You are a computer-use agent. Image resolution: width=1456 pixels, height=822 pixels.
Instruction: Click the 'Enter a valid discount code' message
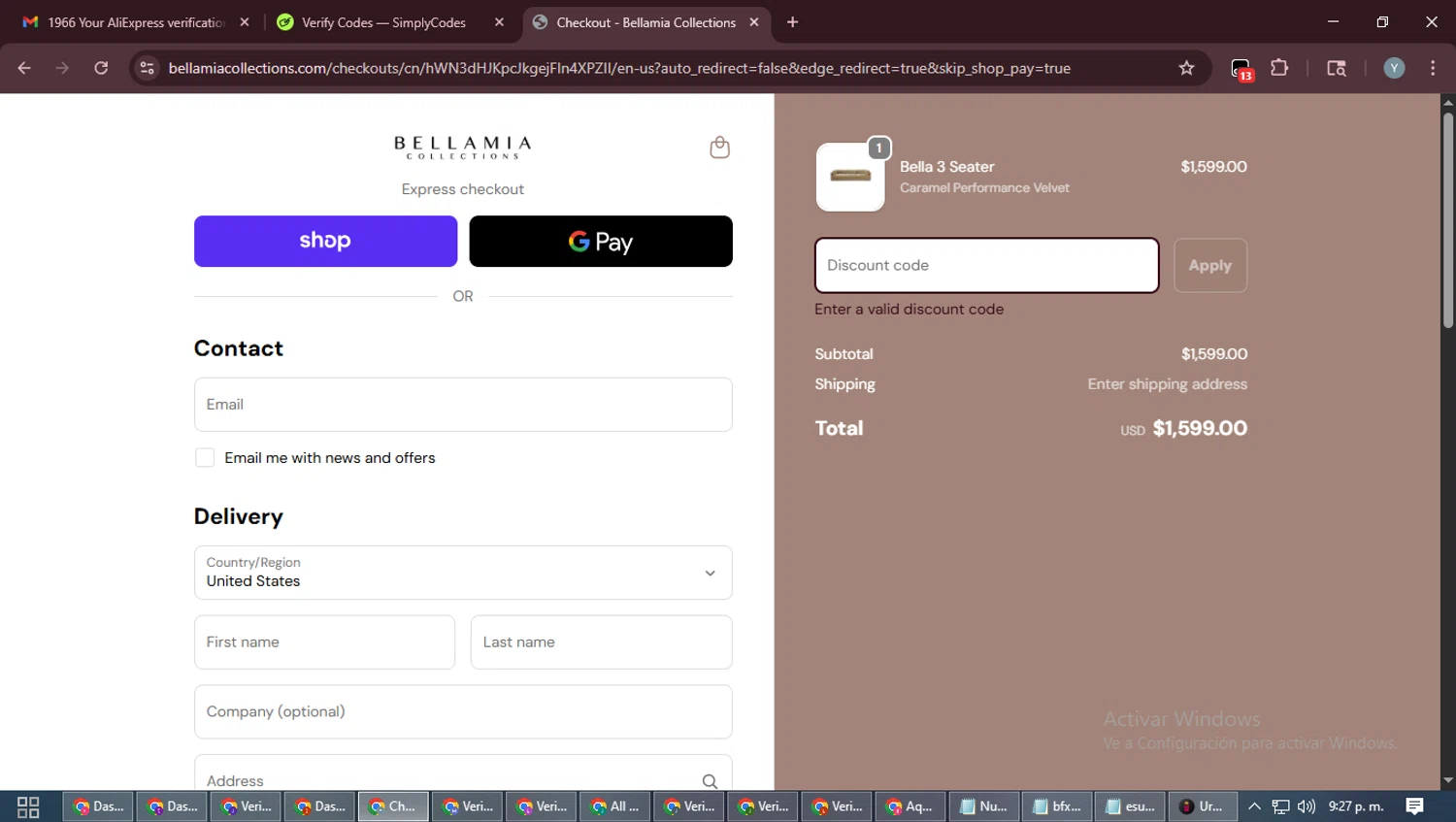click(910, 310)
